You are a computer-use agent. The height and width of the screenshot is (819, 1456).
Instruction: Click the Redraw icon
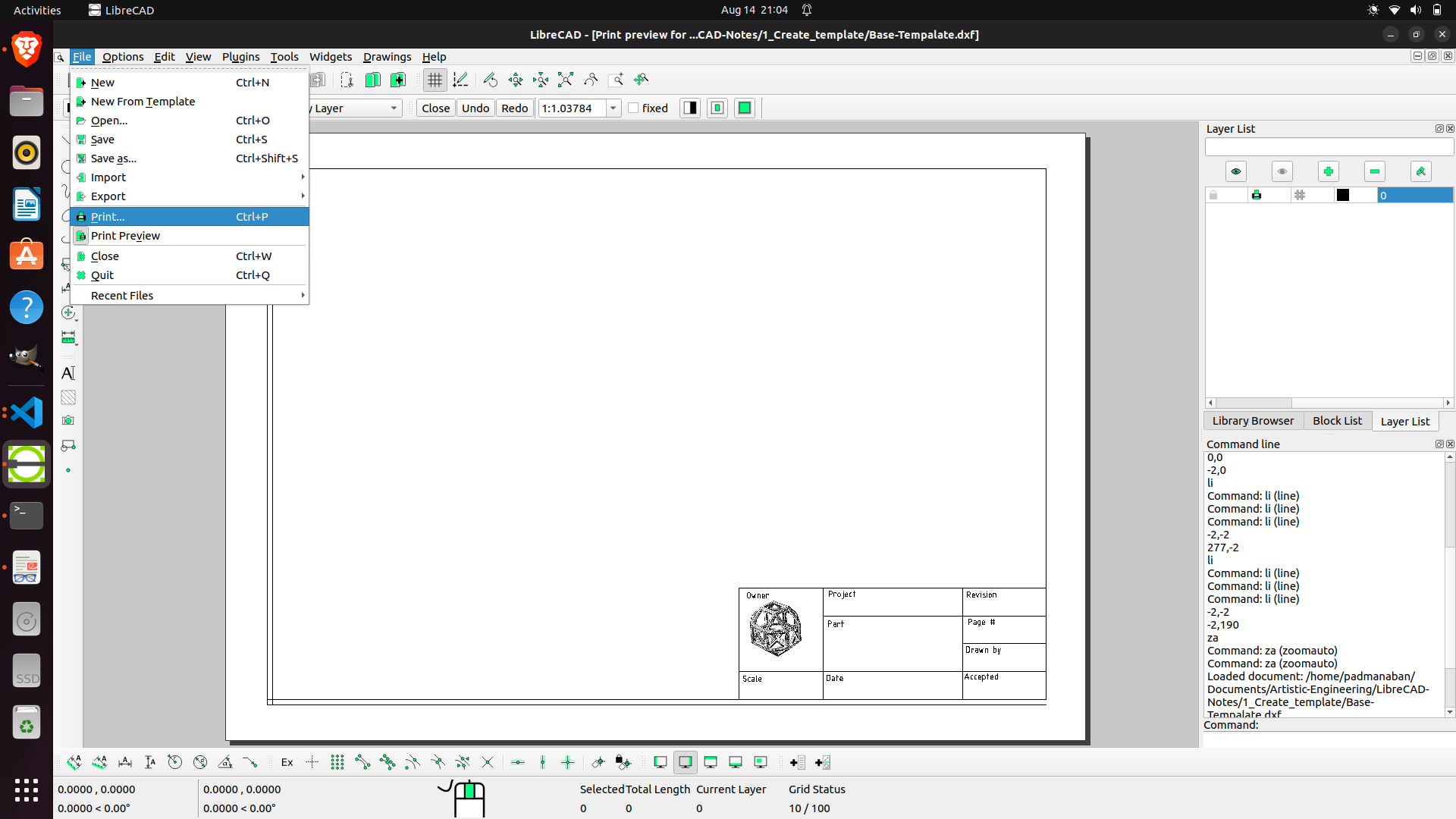click(x=490, y=80)
